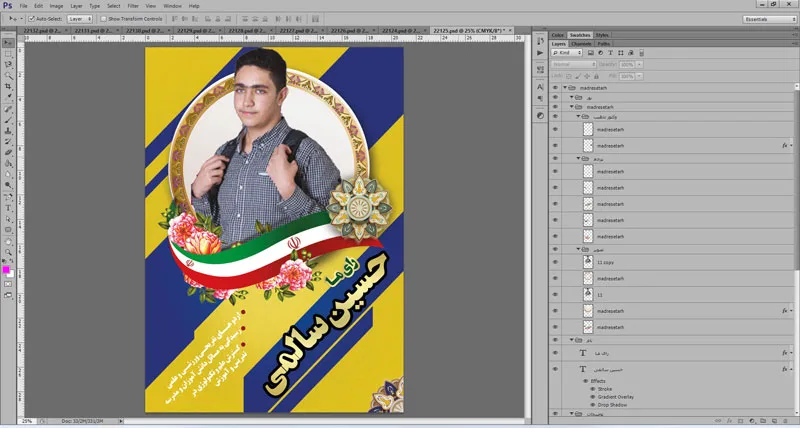This screenshot has height=428, width=800.
Task: Toggle visibility of Drop Shadow effect
Action: (593, 405)
